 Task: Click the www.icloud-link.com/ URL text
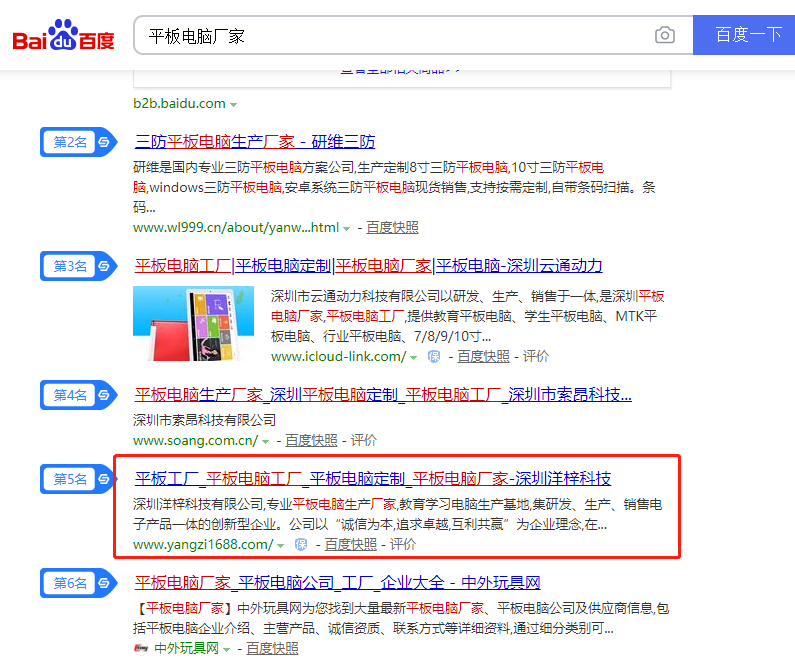click(x=339, y=356)
